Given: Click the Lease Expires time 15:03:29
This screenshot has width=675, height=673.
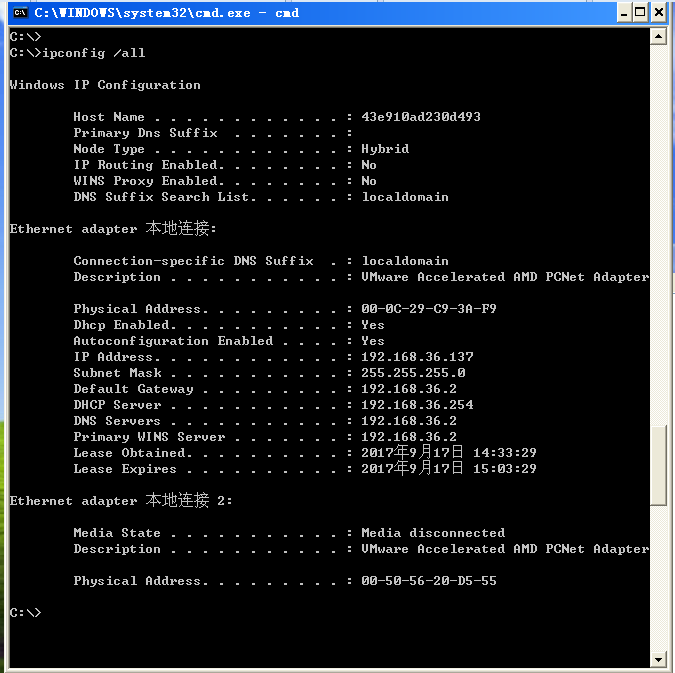Looking at the screenshot, I should [x=505, y=469].
